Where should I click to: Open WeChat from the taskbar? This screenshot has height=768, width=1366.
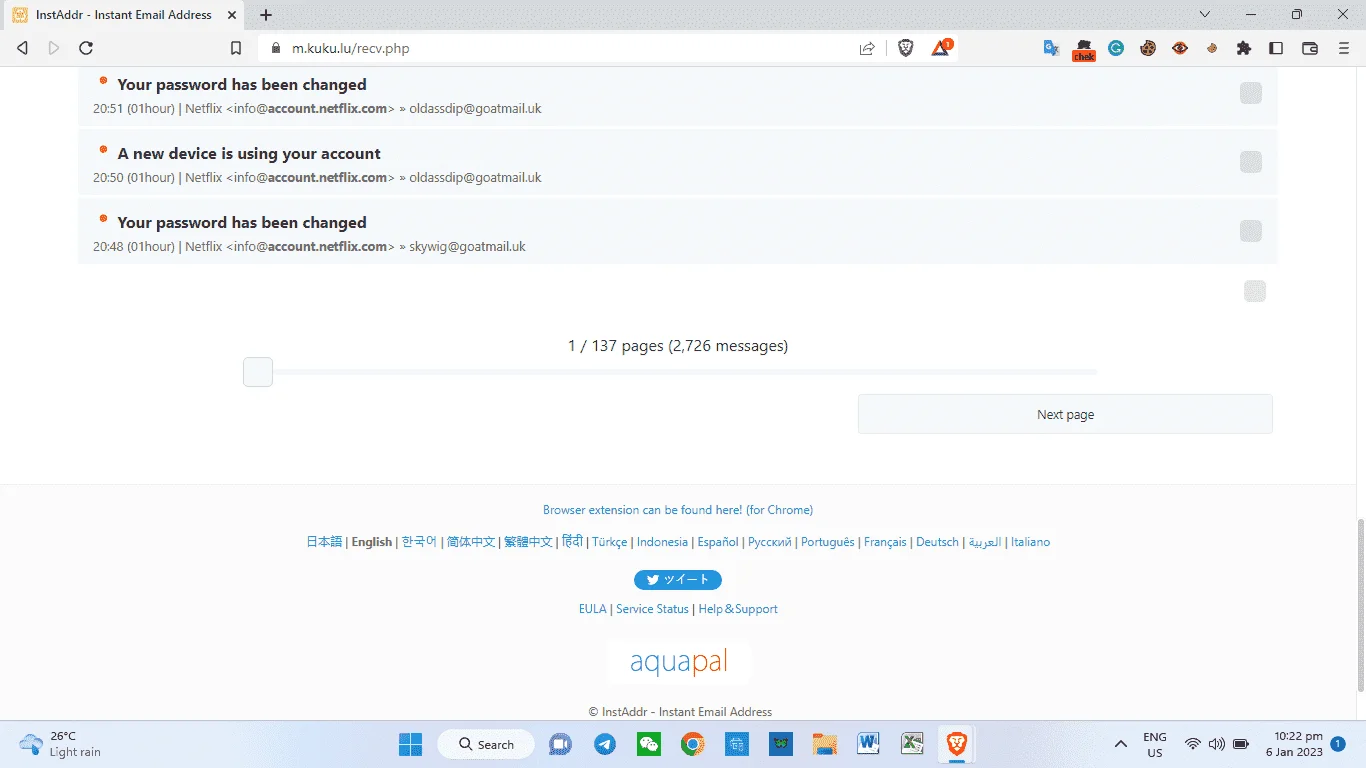649,744
